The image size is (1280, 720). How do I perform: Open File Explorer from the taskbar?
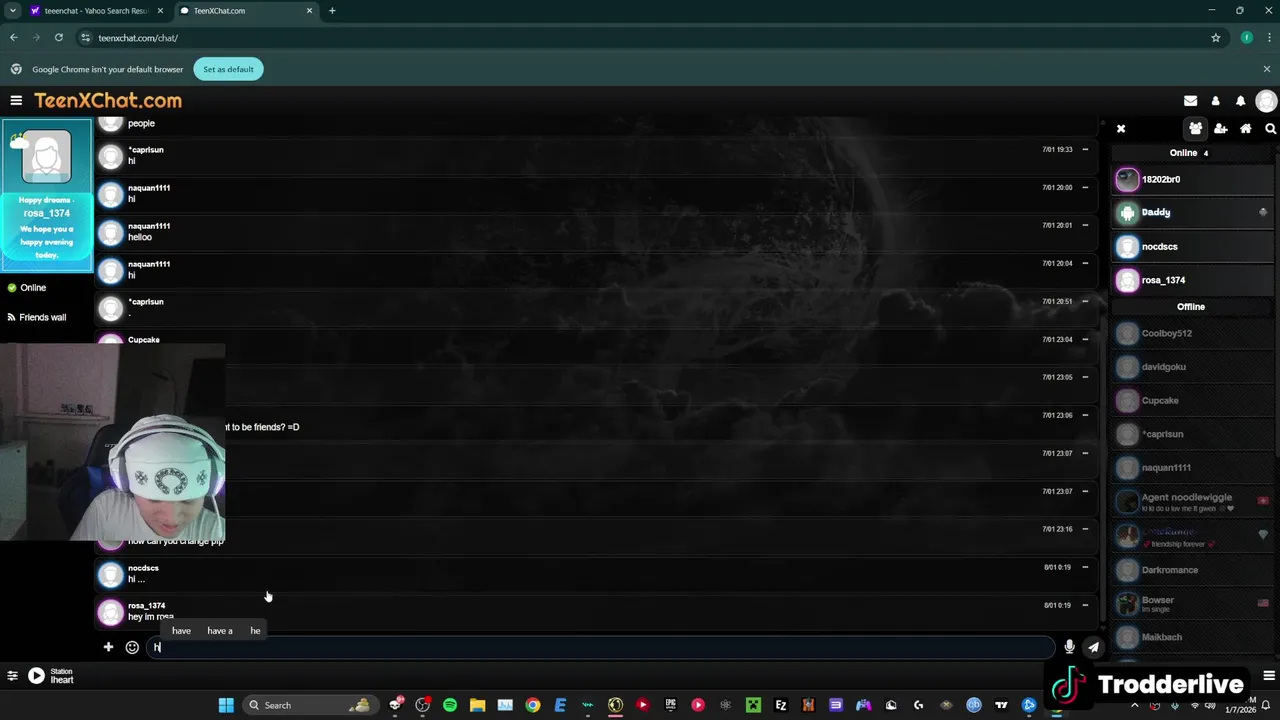[477, 705]
